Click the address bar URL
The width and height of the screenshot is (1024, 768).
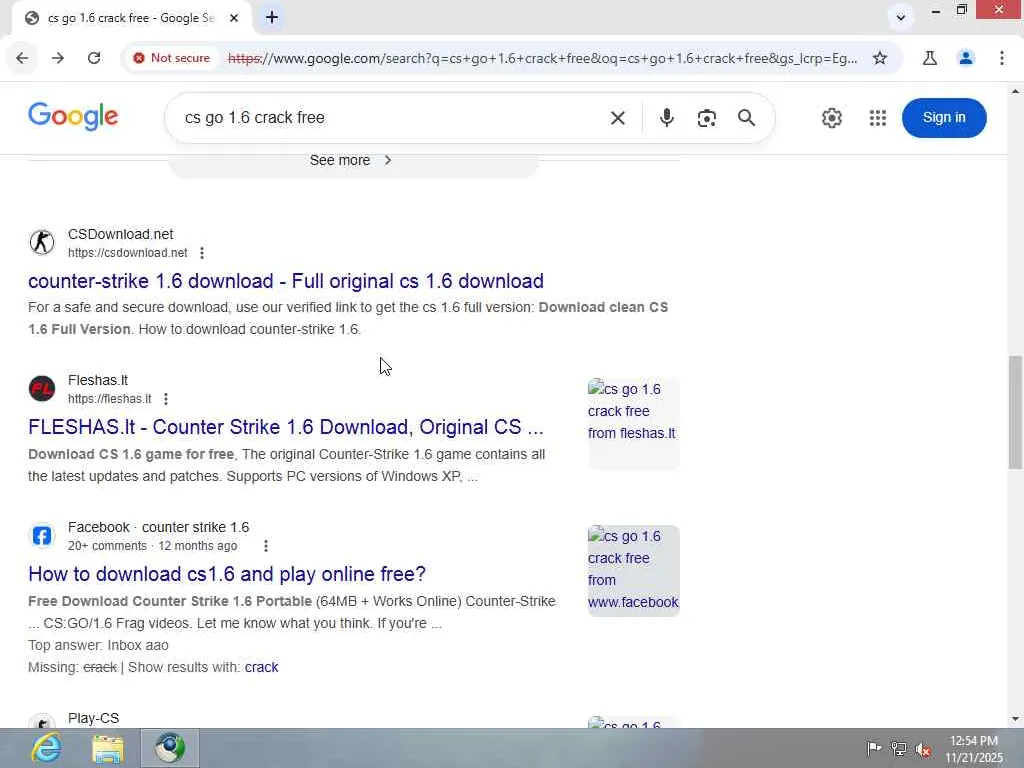542,58
